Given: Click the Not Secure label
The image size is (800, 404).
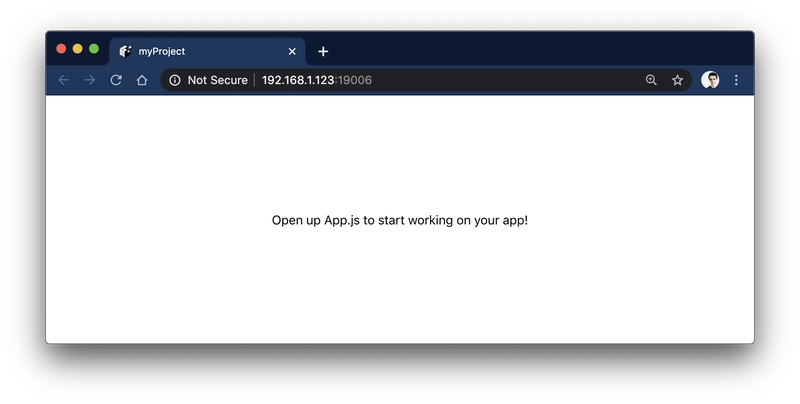Looking at the screenshot, I should [217, 80].
